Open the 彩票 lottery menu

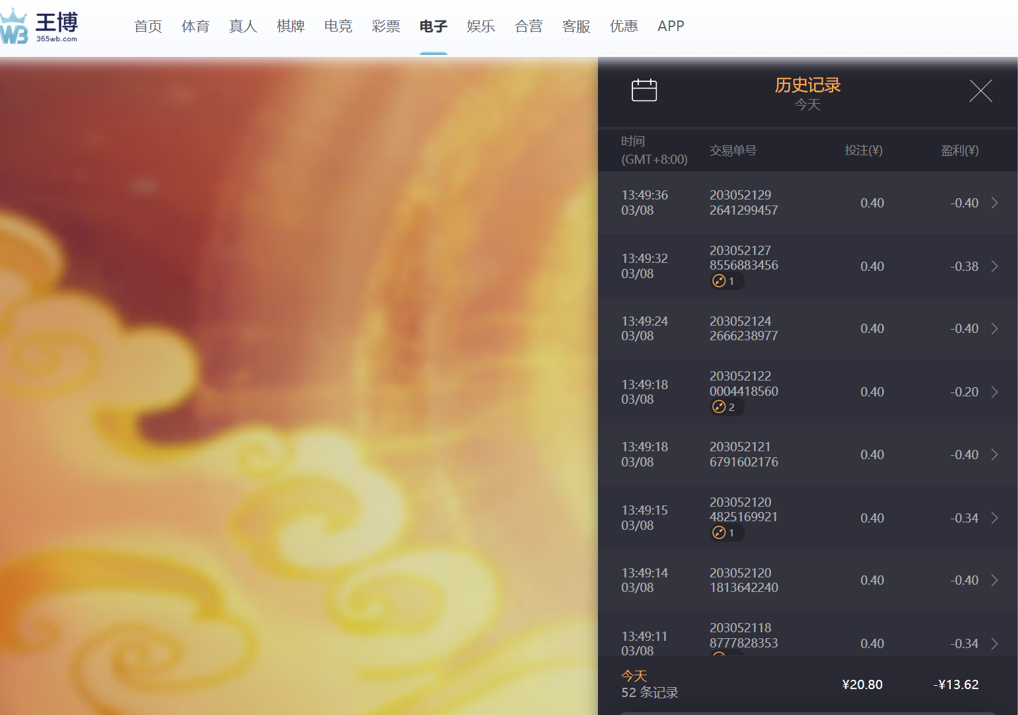coord(386,26)
